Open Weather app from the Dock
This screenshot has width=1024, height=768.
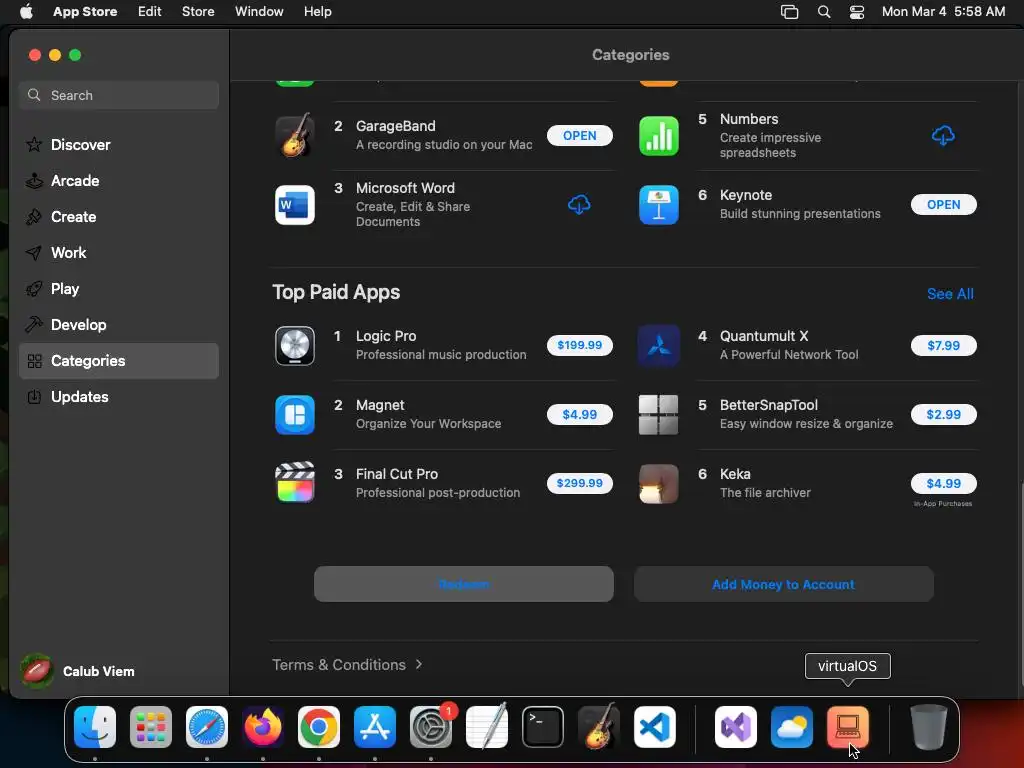[792, 727]
